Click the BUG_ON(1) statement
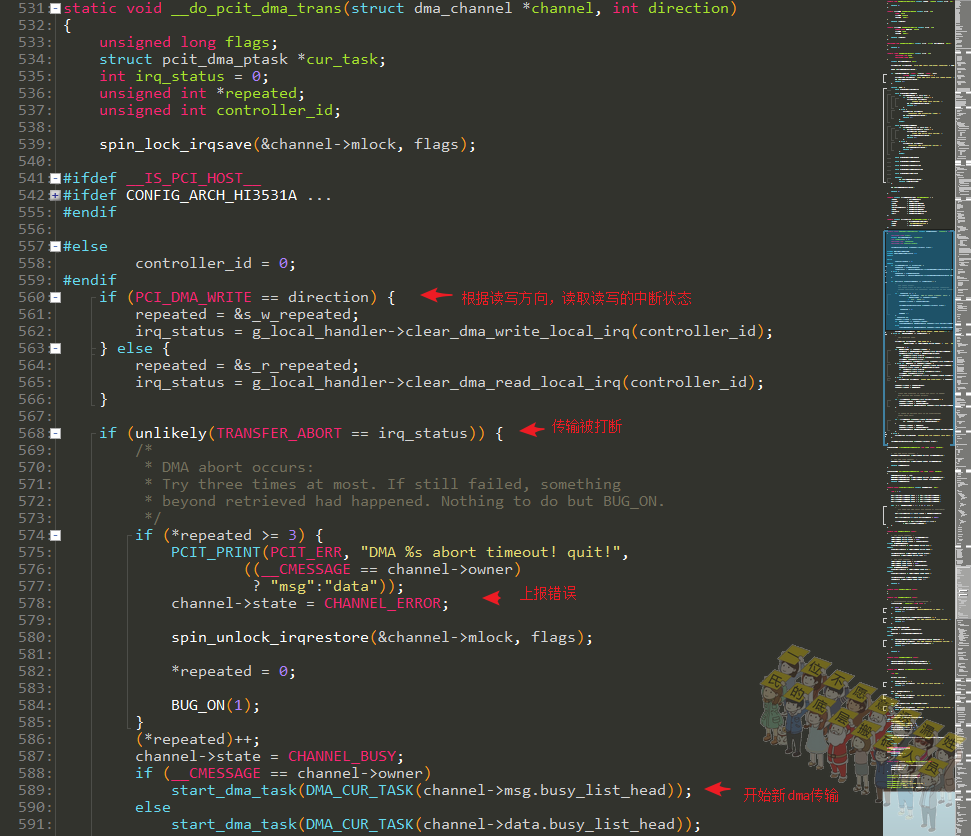This screenshot has height=836, width=971. click(x=216, y=705)
